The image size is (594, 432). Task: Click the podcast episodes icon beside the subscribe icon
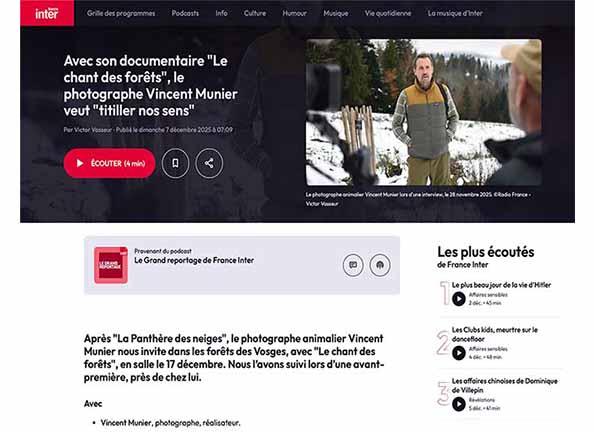[x=353, y=265]
